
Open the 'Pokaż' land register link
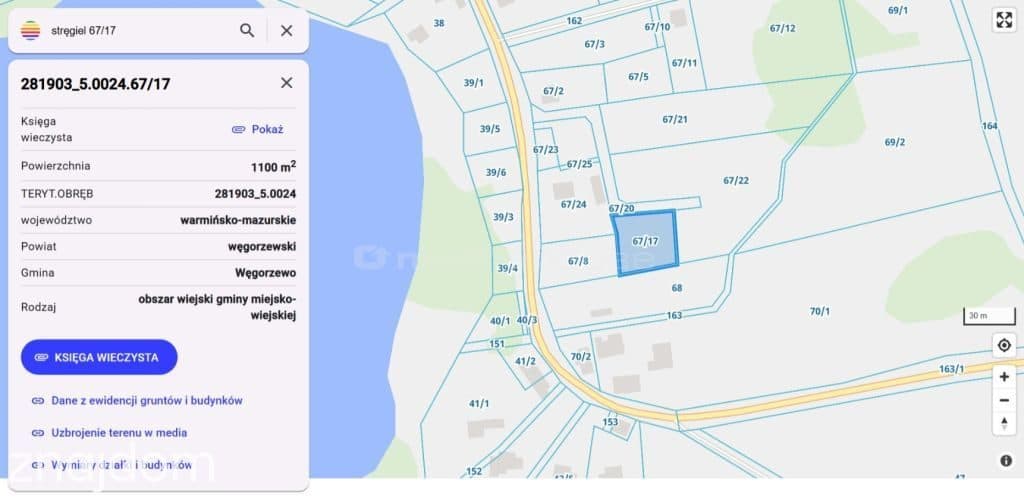point(258,129)
